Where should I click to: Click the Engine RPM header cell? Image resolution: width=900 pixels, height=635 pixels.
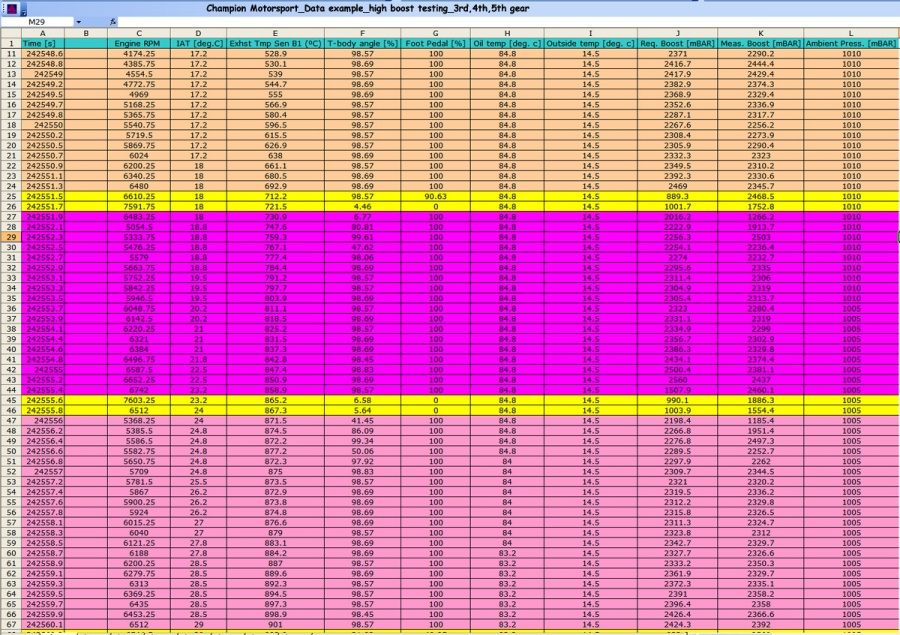click(x=138, y=44)
